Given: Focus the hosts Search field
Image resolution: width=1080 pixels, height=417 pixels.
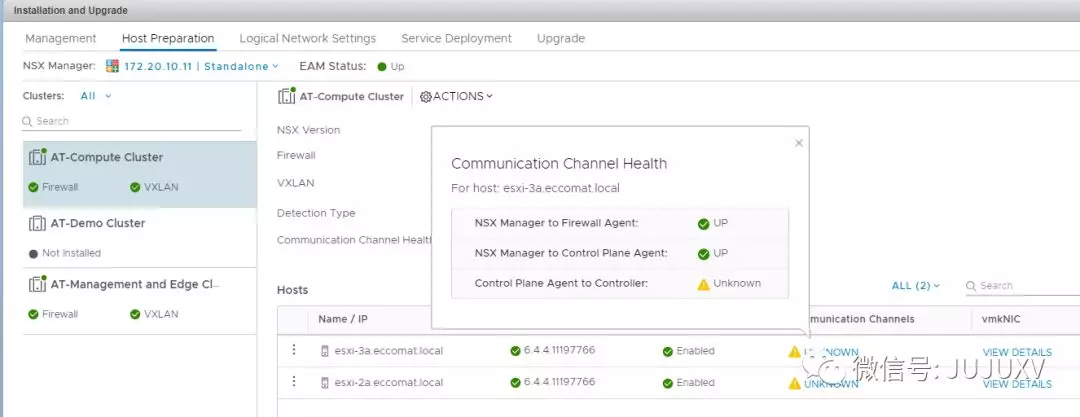Looking at the screenshot, I should coord(1023,286).
